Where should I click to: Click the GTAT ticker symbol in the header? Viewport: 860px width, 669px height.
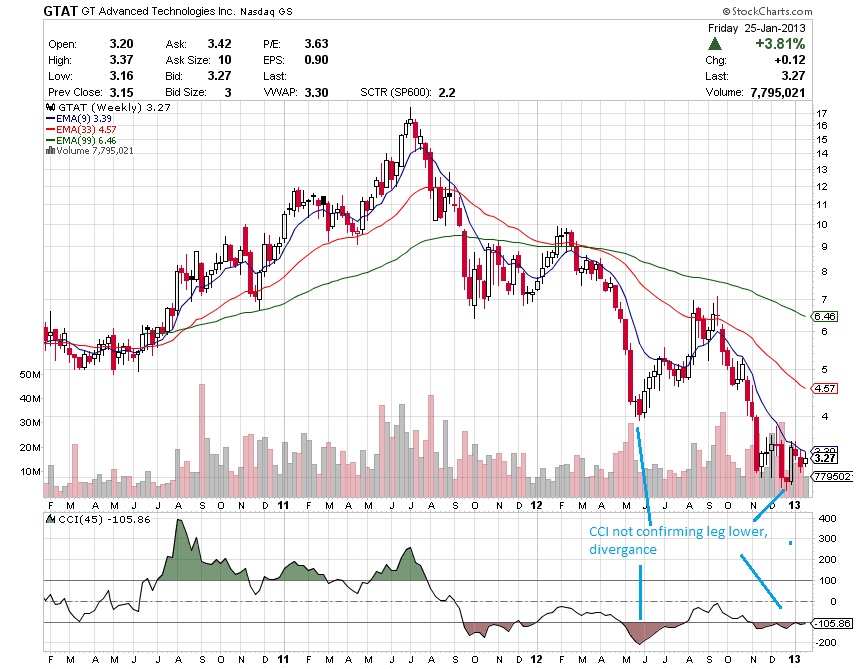pos(60,11)
